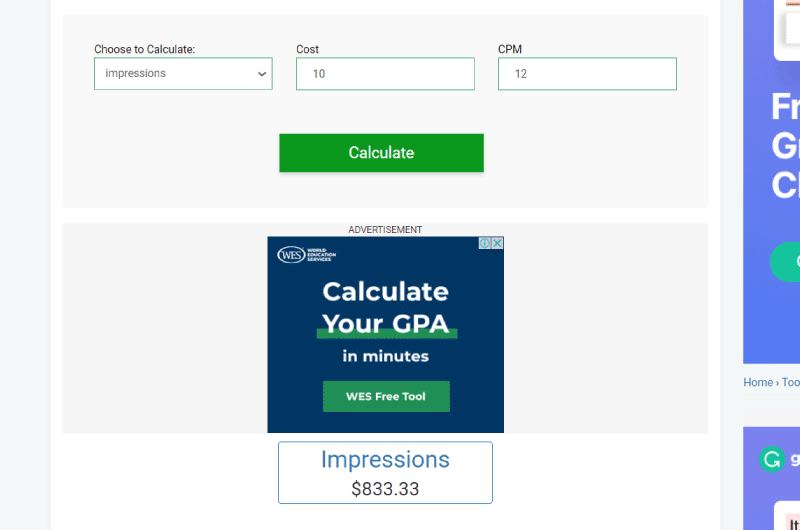Click the Calculate Your GPA ad headline

pyautogui.click(x=385, y=307)
